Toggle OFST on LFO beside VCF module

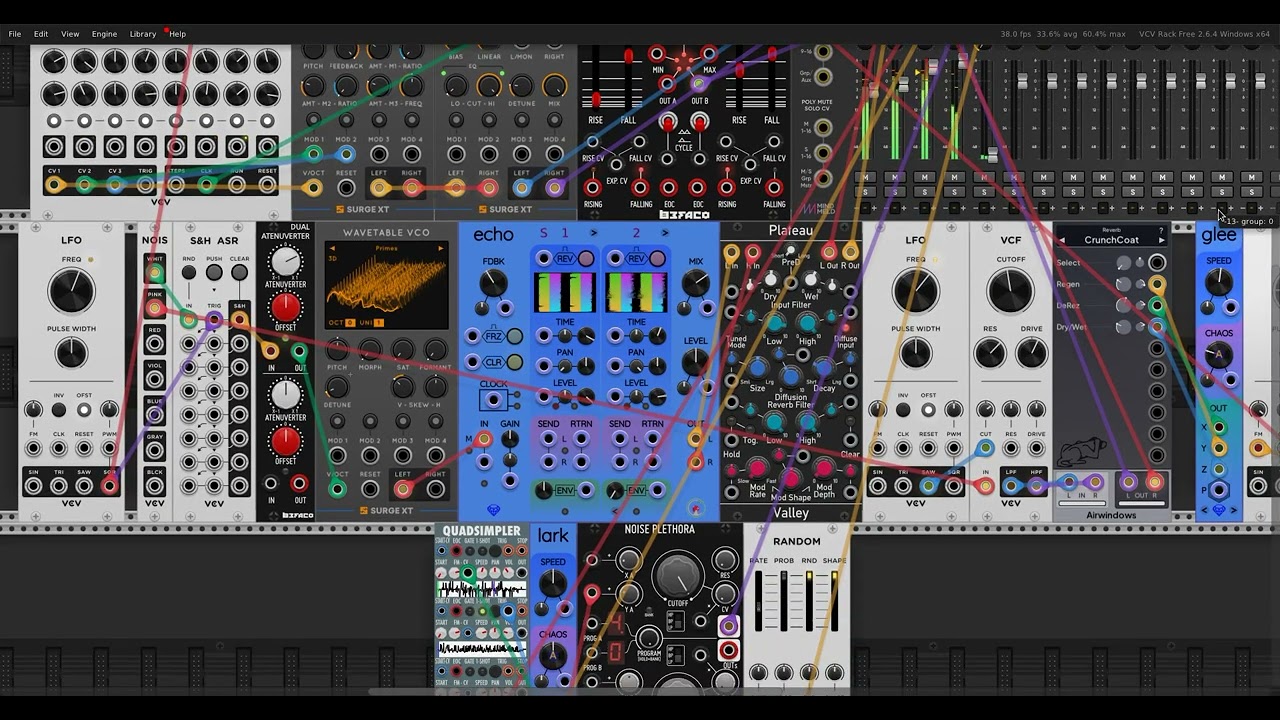[928, 410]
